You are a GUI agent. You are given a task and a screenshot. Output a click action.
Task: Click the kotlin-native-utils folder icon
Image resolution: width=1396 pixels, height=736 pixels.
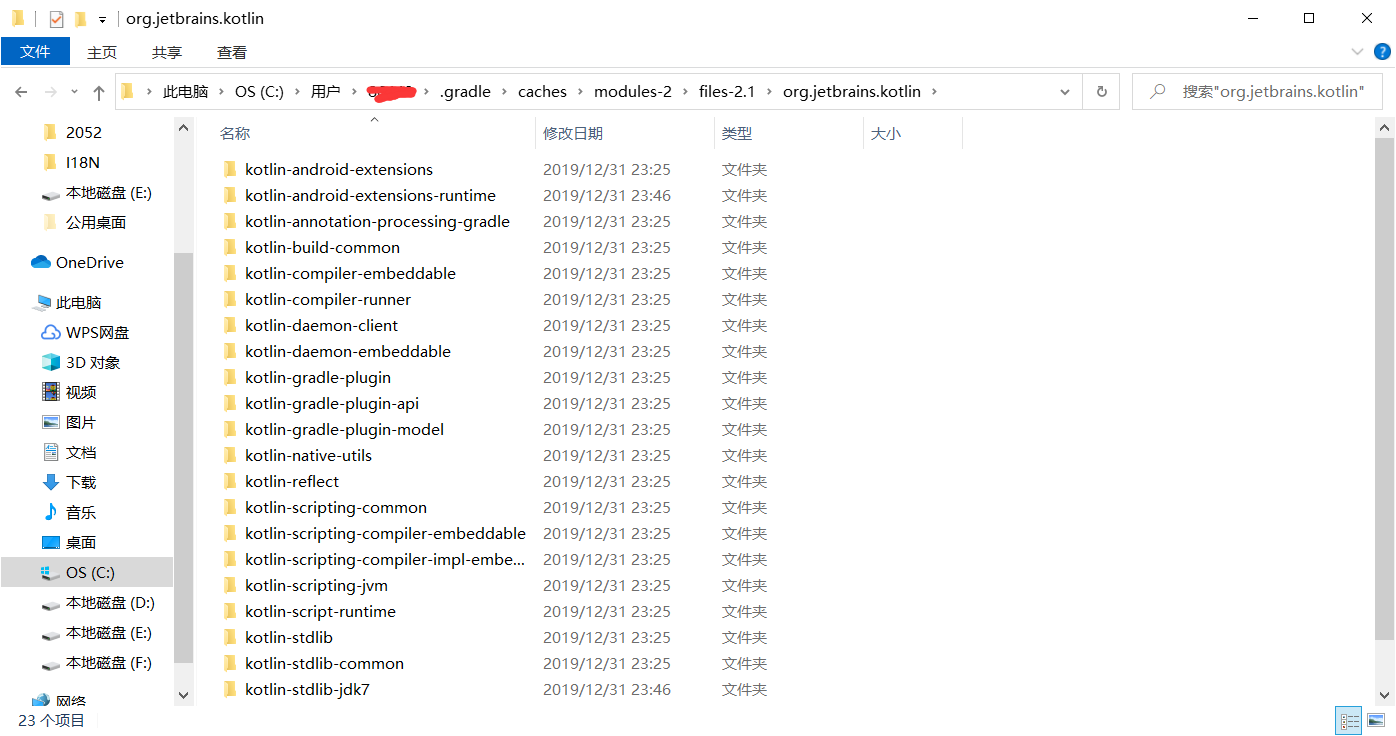point(230,455)
